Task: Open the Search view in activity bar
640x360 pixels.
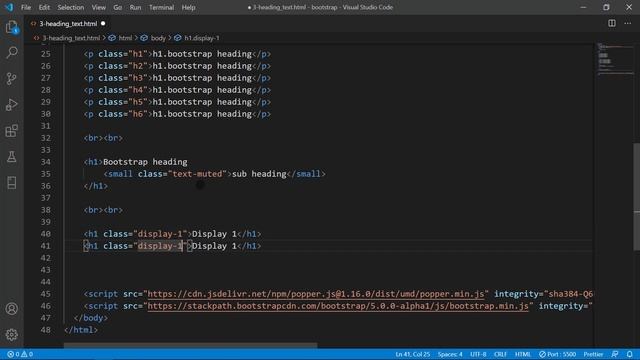Action: pyautogui.click(x=12, y=53)
